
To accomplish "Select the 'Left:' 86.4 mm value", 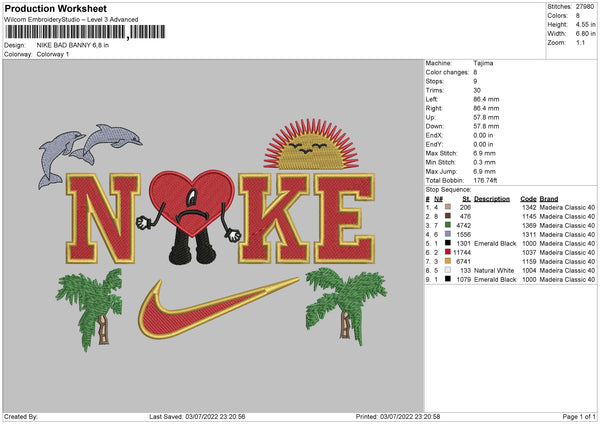I will point(486,99).
